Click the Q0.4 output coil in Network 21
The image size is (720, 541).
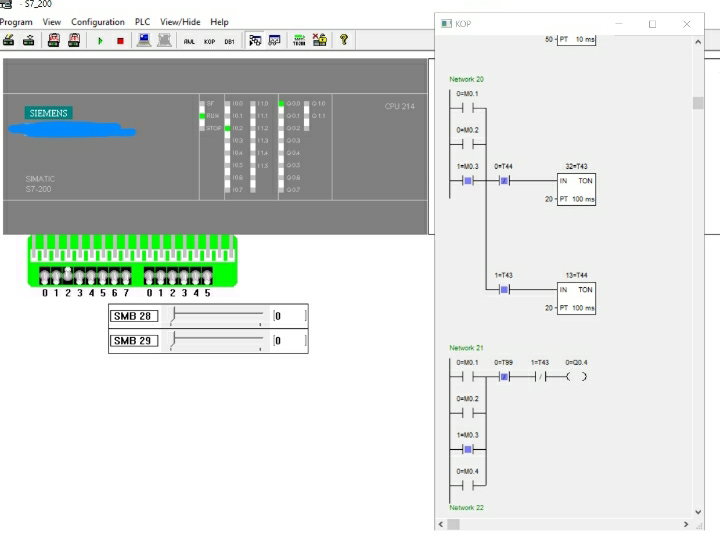(577, 377)
